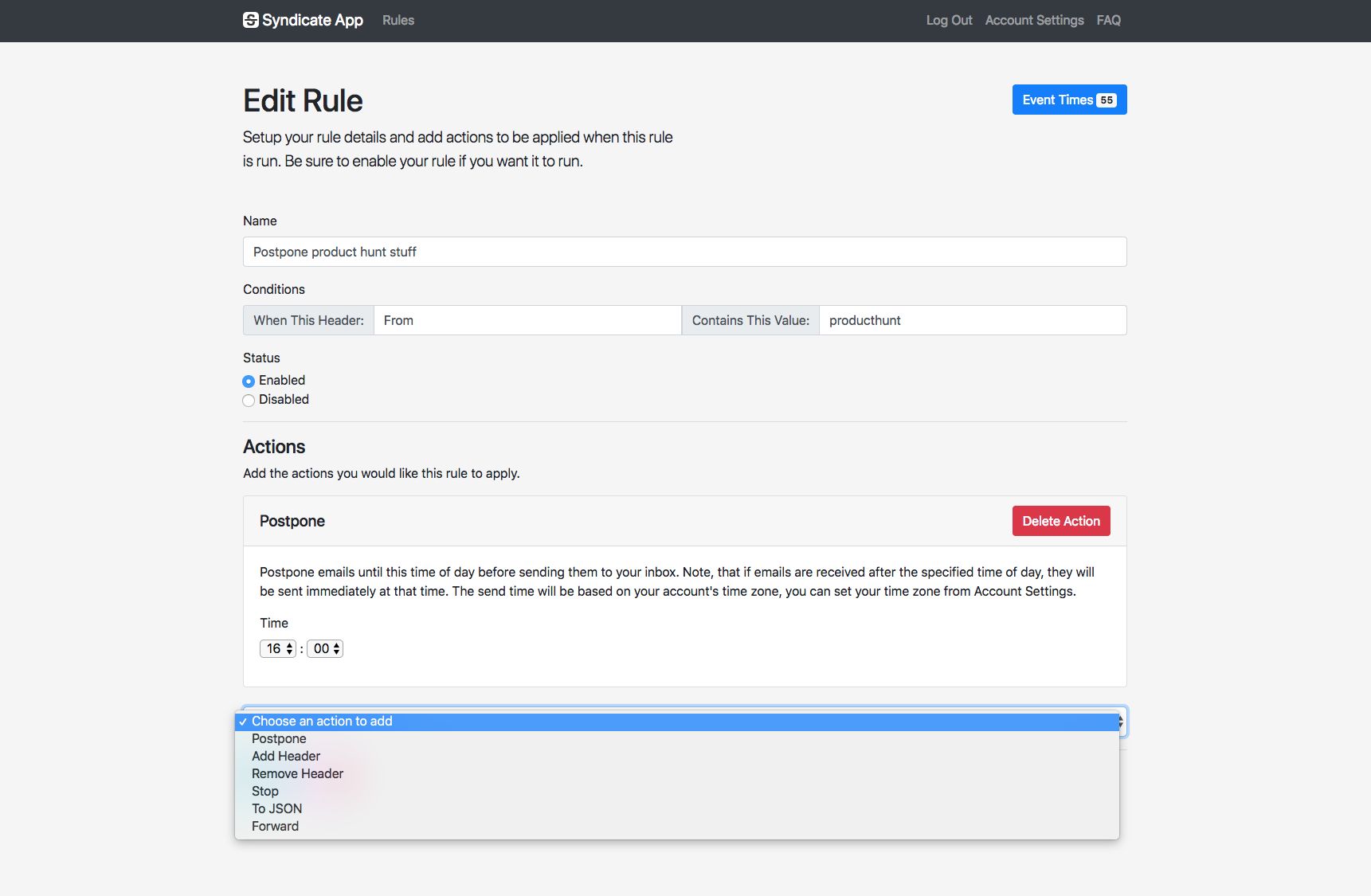Image resolution: width=1371 pixels, height=896 pixels.
Task: Open the hour dropdown showing 16
Action: pos(278,648)
